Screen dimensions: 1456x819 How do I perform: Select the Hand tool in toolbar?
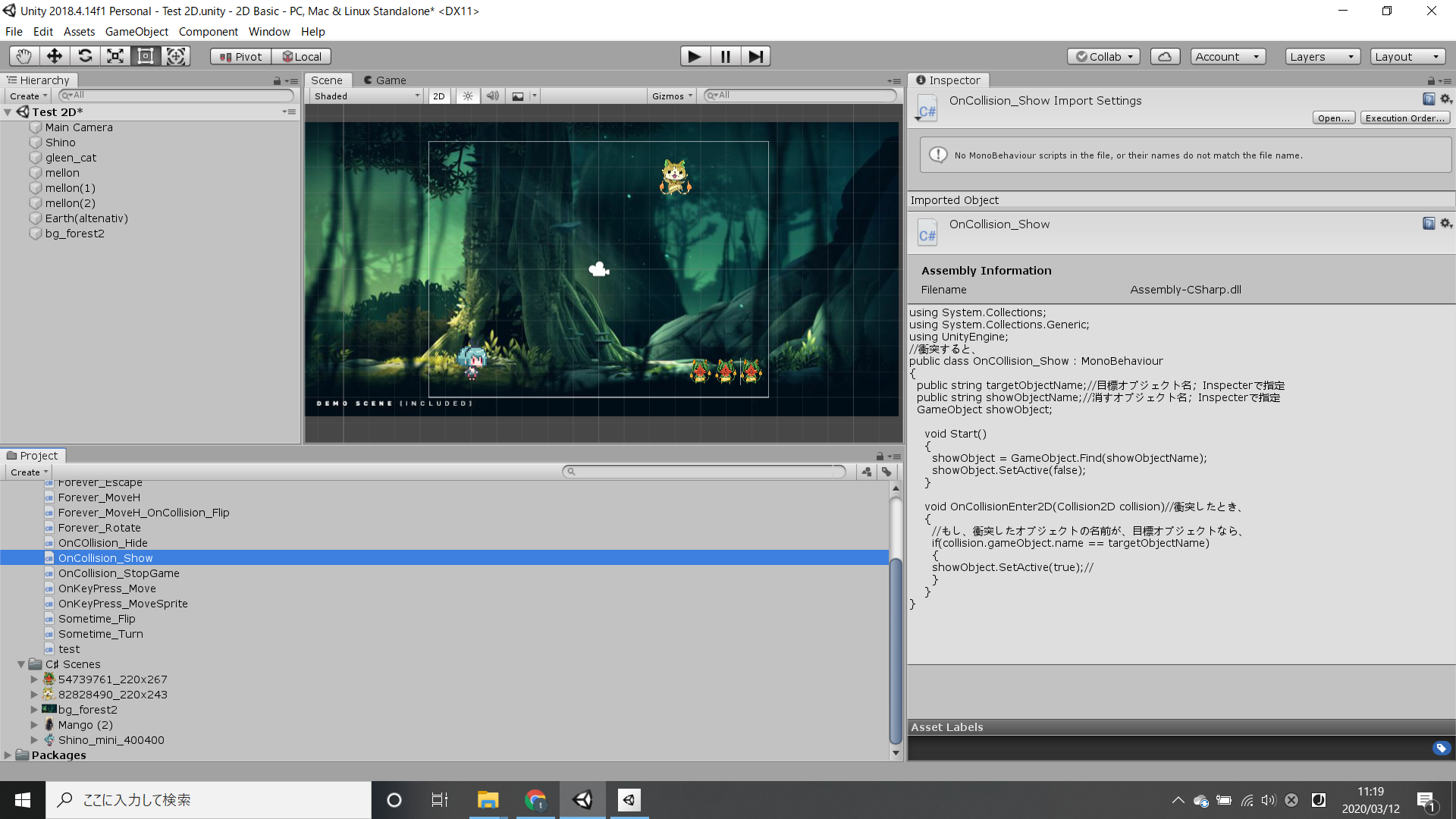(x=24, y=56)
